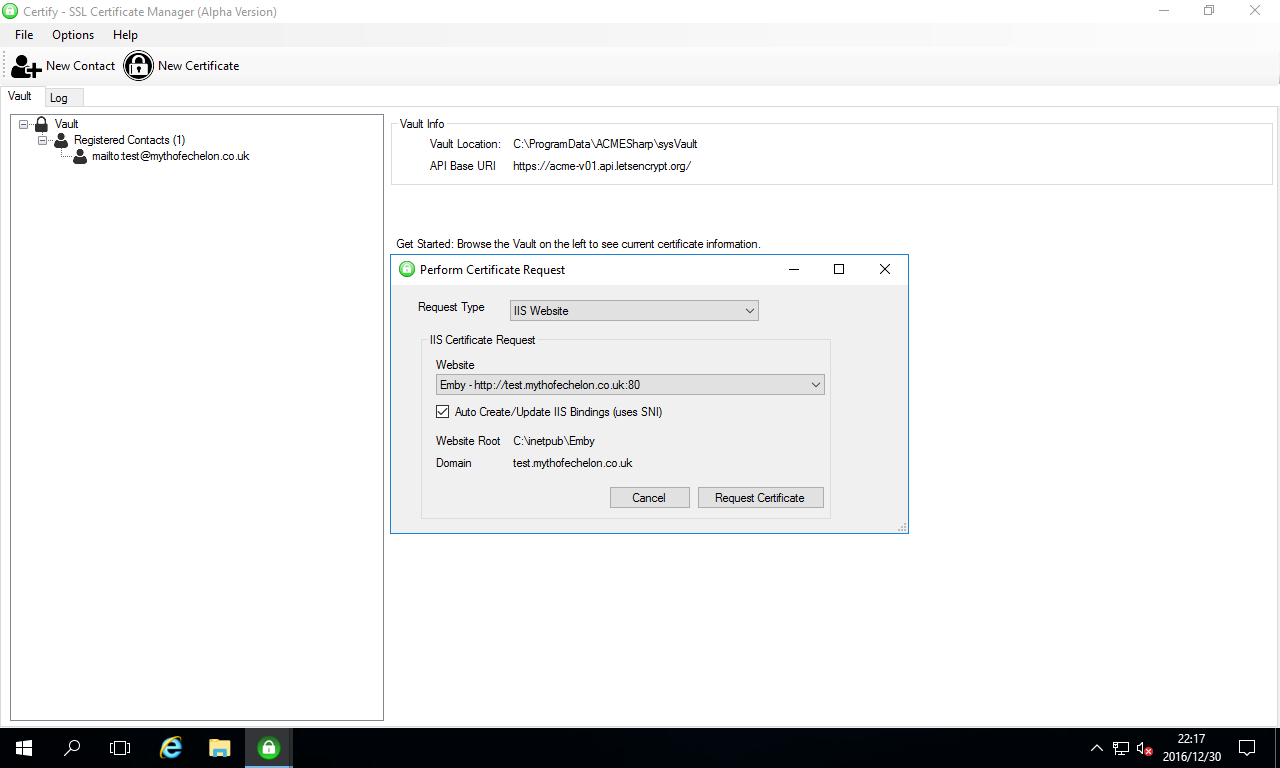The image size is (1280, 768).
Task: Show hidden system tray icons
Action: coord(1097,747)
